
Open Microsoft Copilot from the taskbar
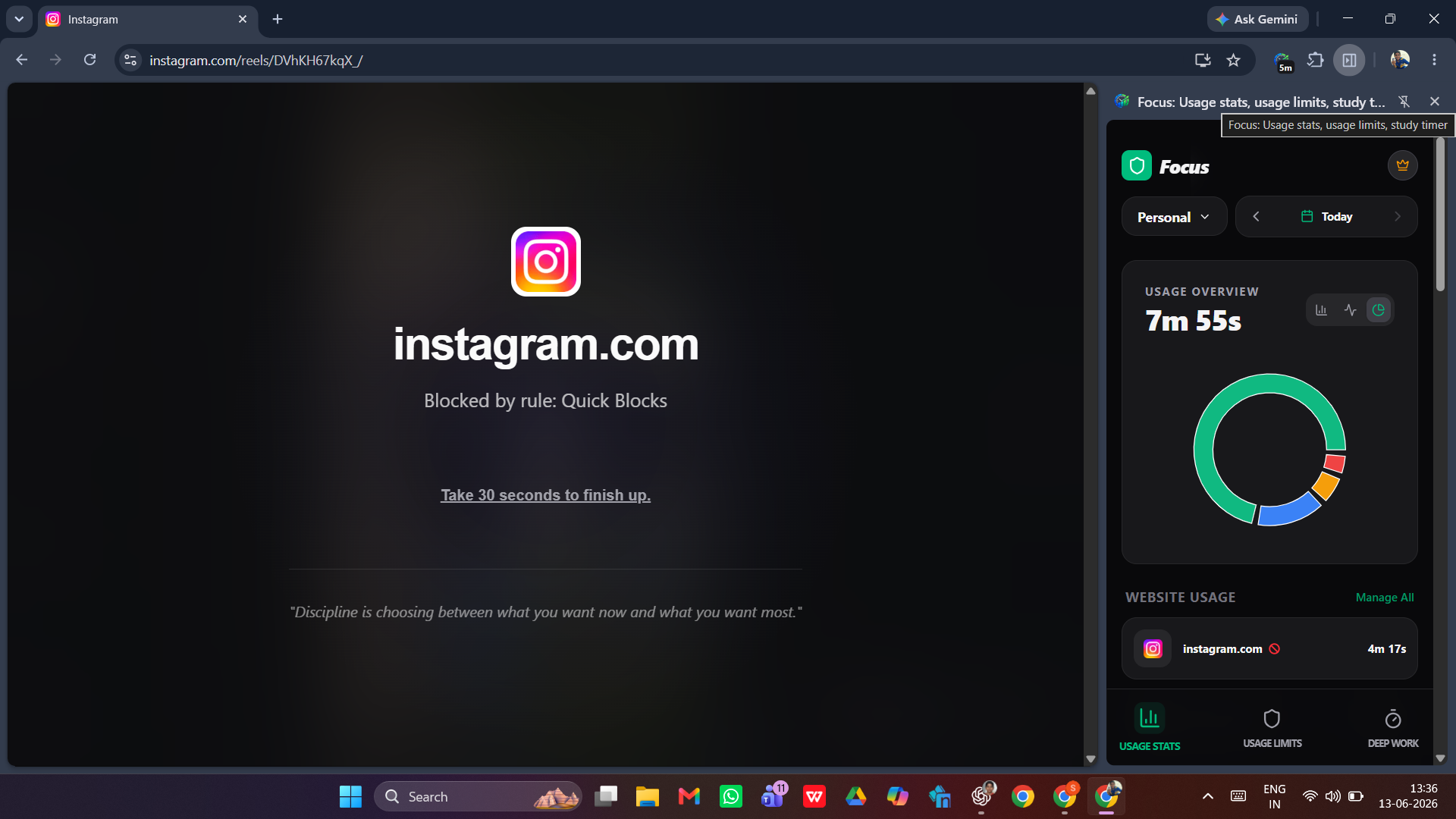pos(897,796)
